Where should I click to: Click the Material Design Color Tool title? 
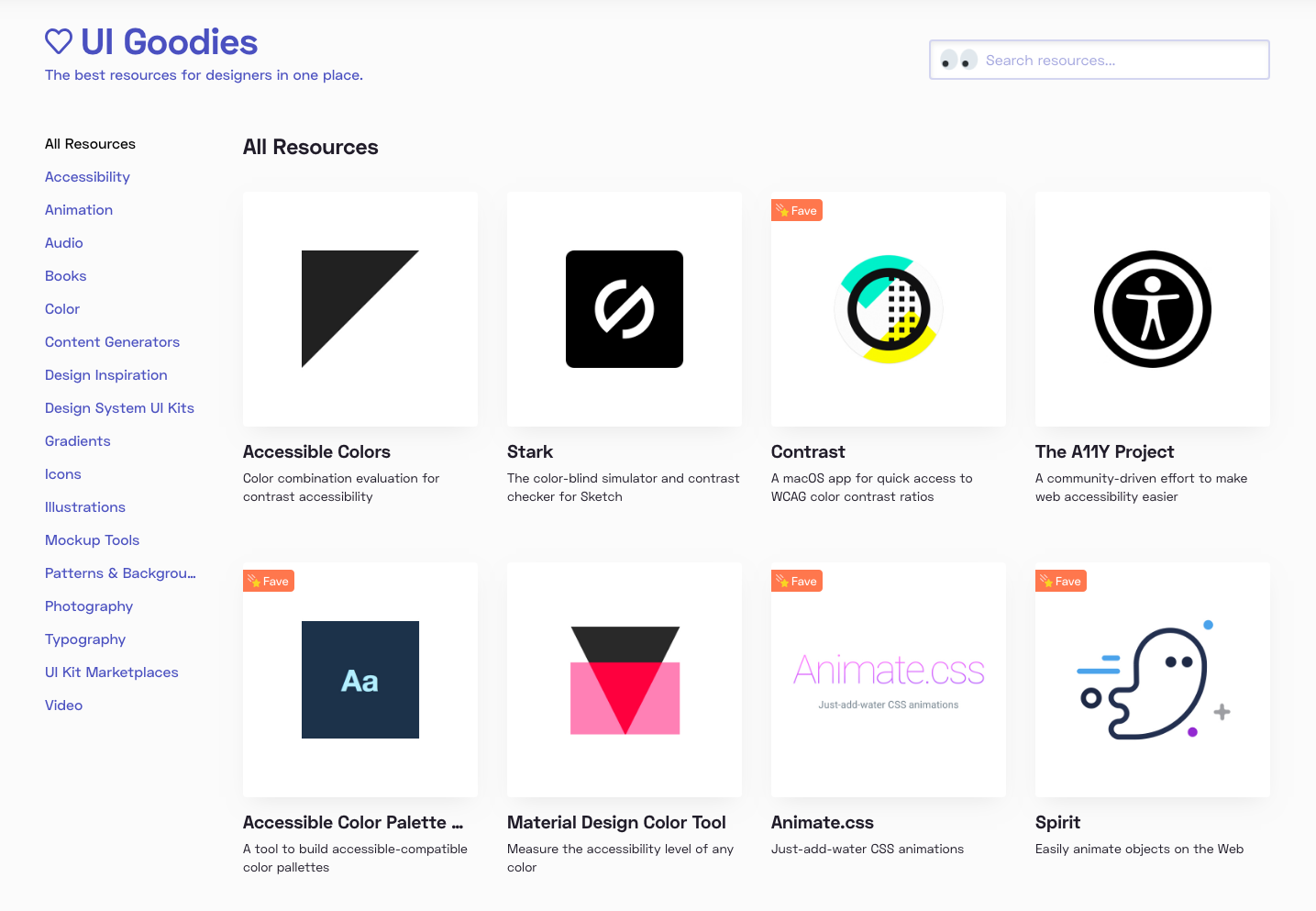(616, 822)
